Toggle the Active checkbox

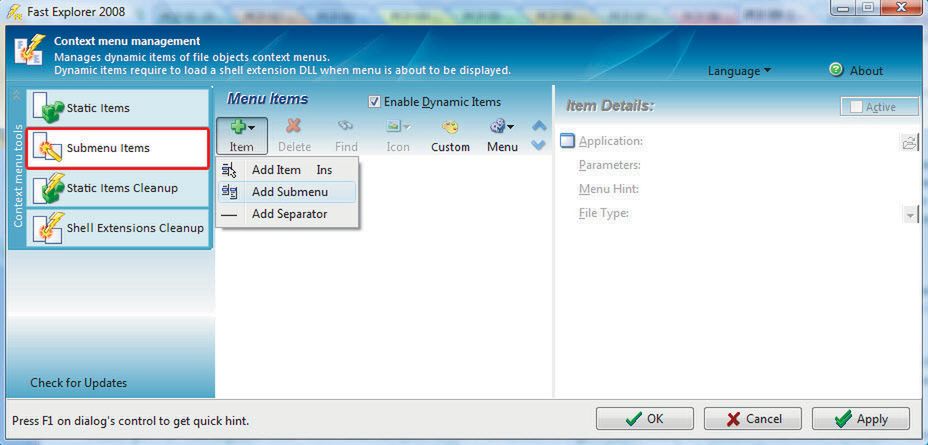pyautogui.click(x=856, y=107)
